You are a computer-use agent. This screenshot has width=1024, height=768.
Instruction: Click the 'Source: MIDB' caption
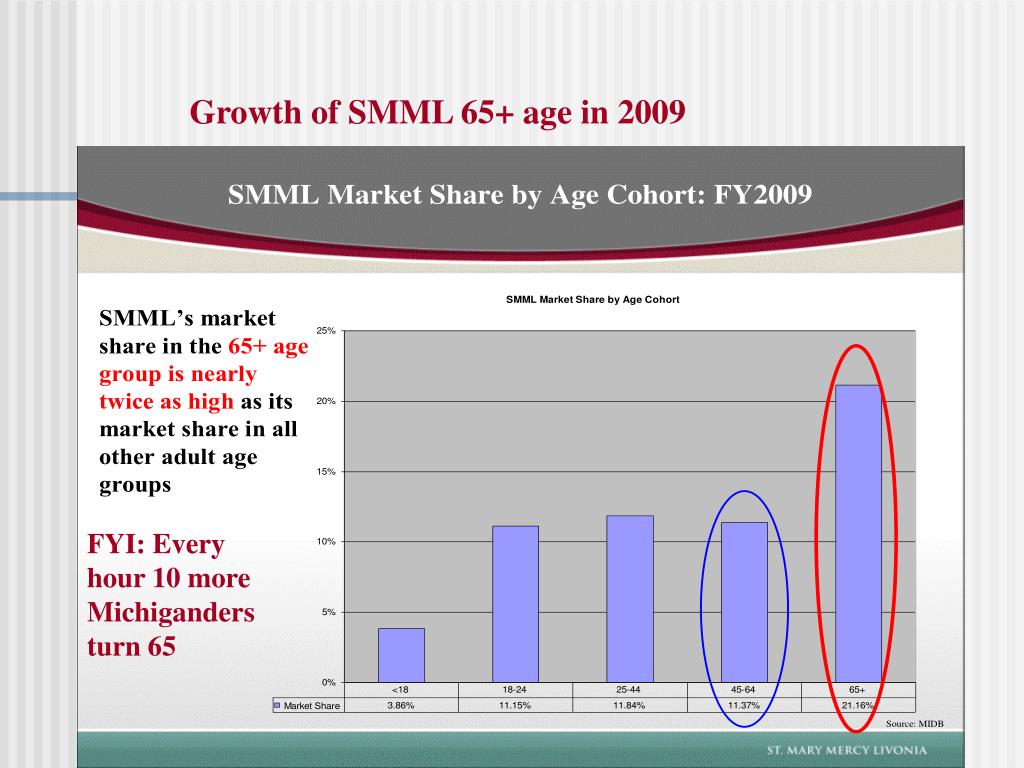914,724
